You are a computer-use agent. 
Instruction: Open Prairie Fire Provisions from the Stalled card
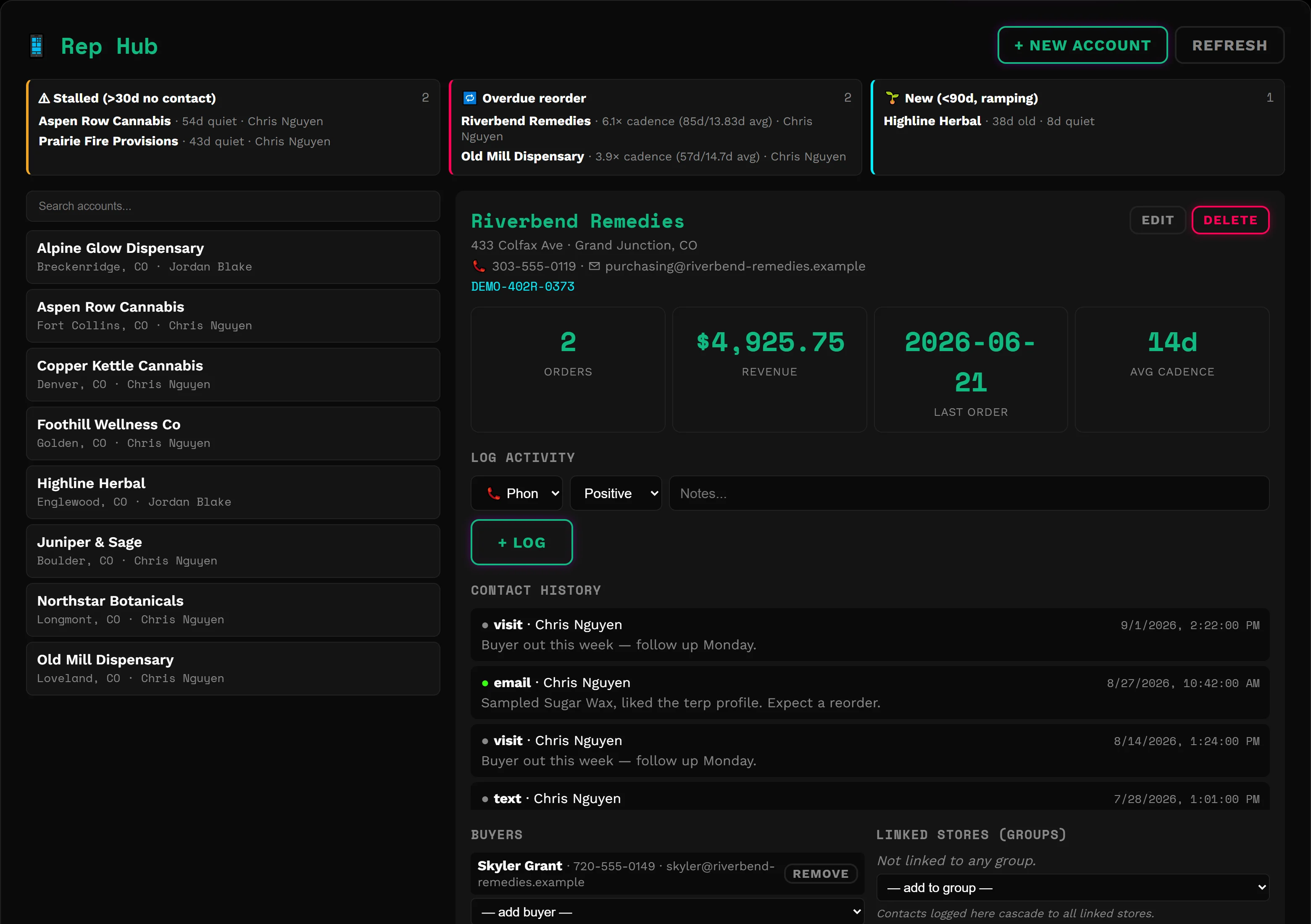(108, 141)
